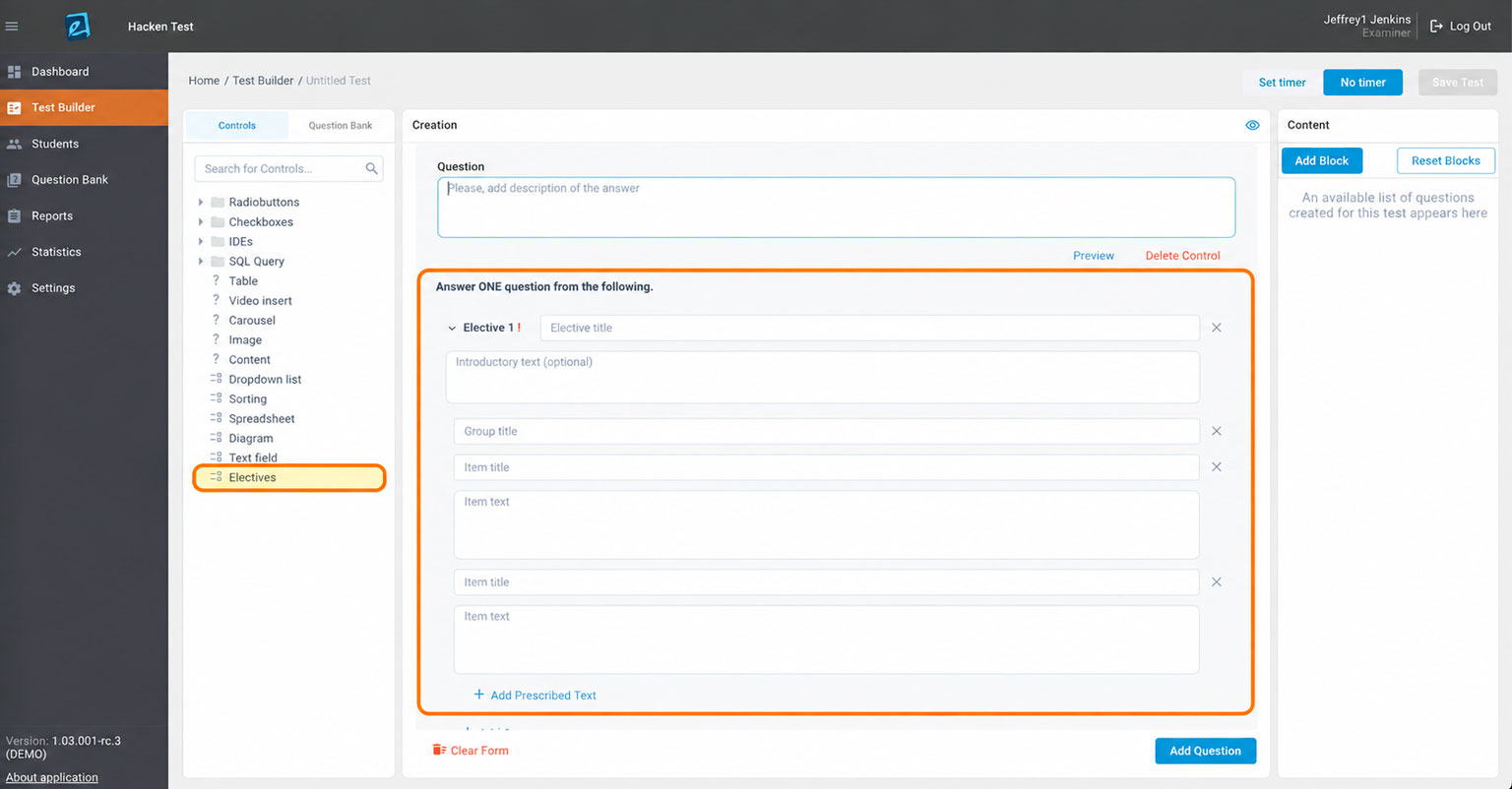Image resolution: width=1512 pixels, height=789 pixels.
Task: Click the plus icon beside Add Prescribed Text
Action: pos(479,695)
